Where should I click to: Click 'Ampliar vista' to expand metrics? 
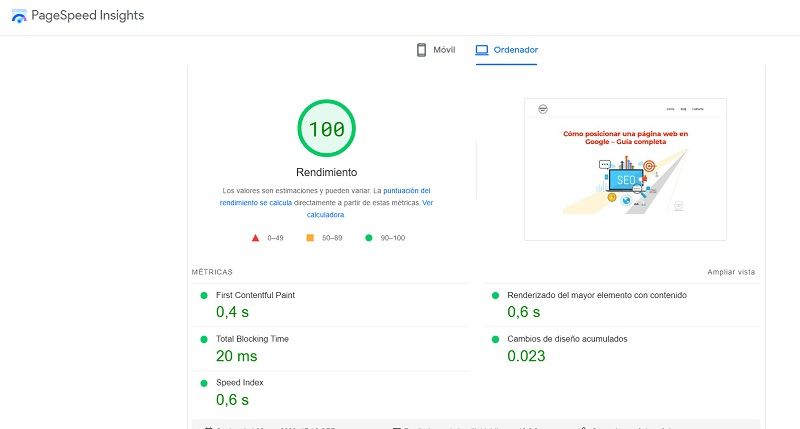[731, 272]
